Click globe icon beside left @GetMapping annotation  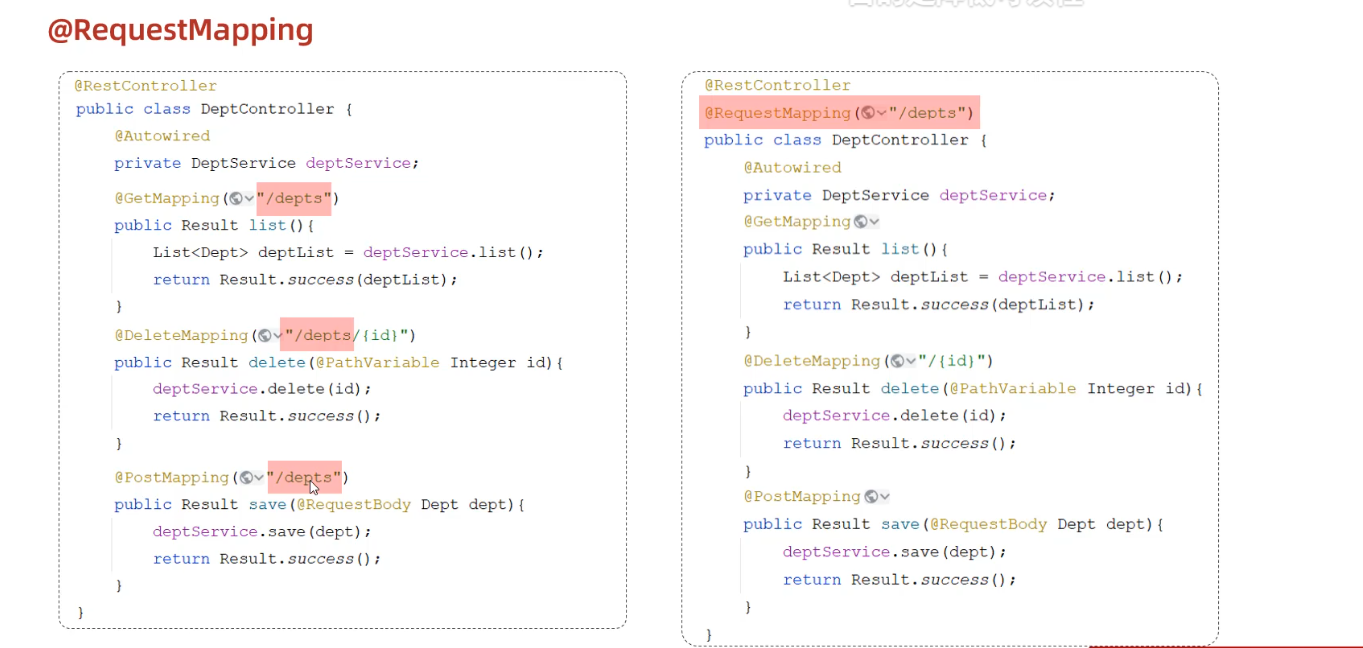tap(236, 198)
